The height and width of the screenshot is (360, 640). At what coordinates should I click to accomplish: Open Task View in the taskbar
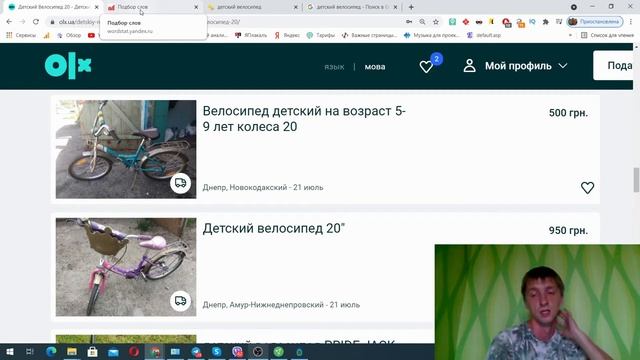coord(30,351)
